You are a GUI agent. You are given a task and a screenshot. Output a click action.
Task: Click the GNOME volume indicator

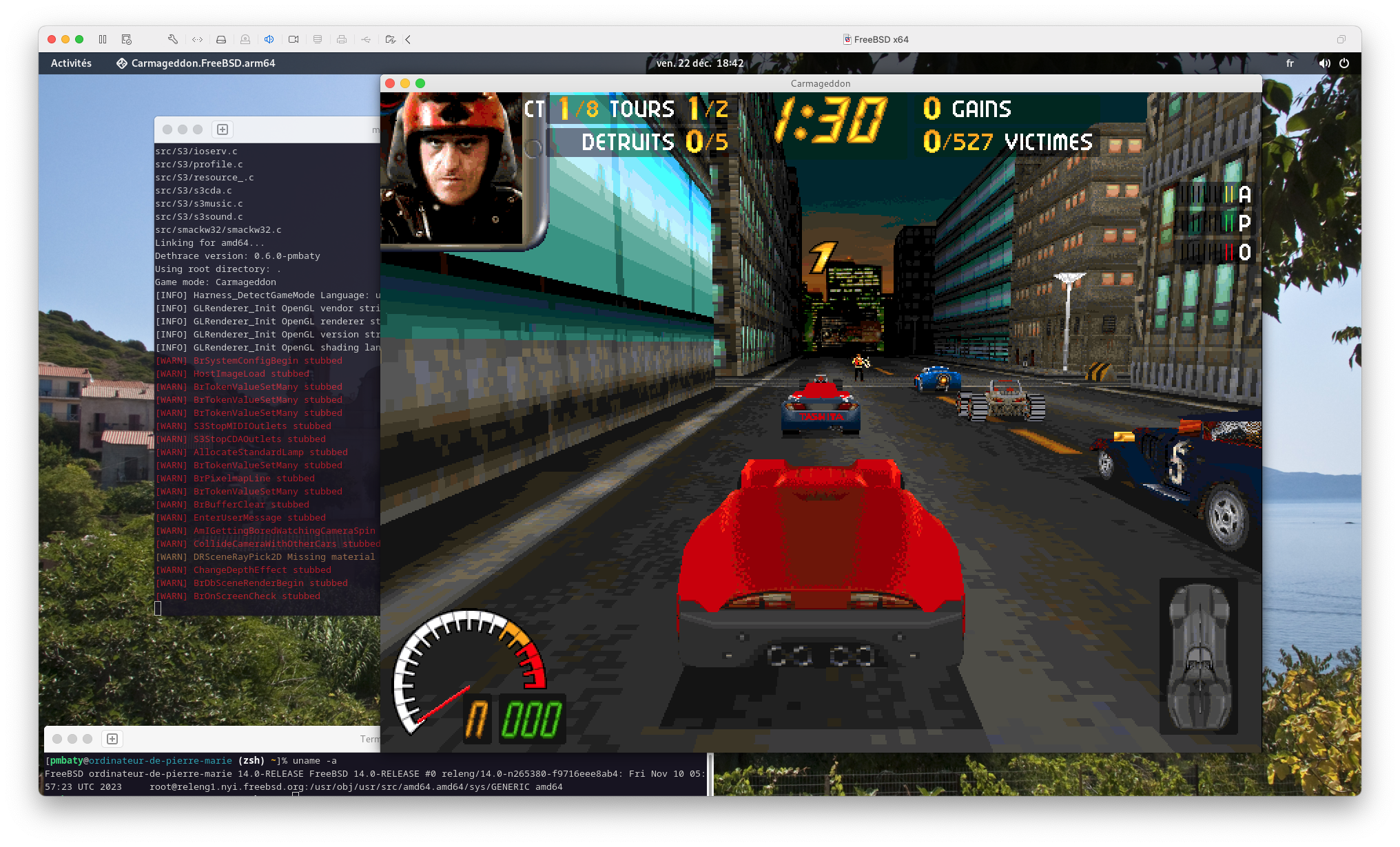coord(1324,63)
